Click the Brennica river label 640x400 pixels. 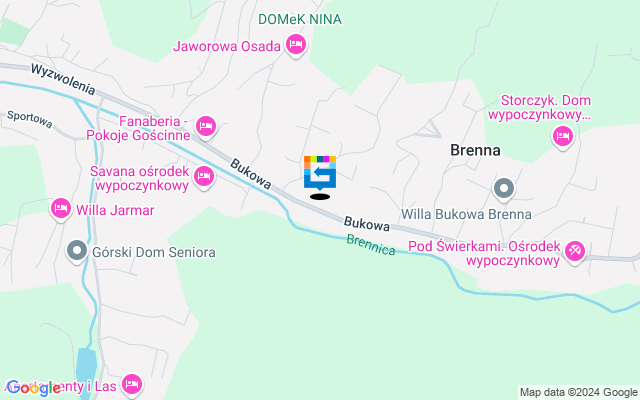371,244
